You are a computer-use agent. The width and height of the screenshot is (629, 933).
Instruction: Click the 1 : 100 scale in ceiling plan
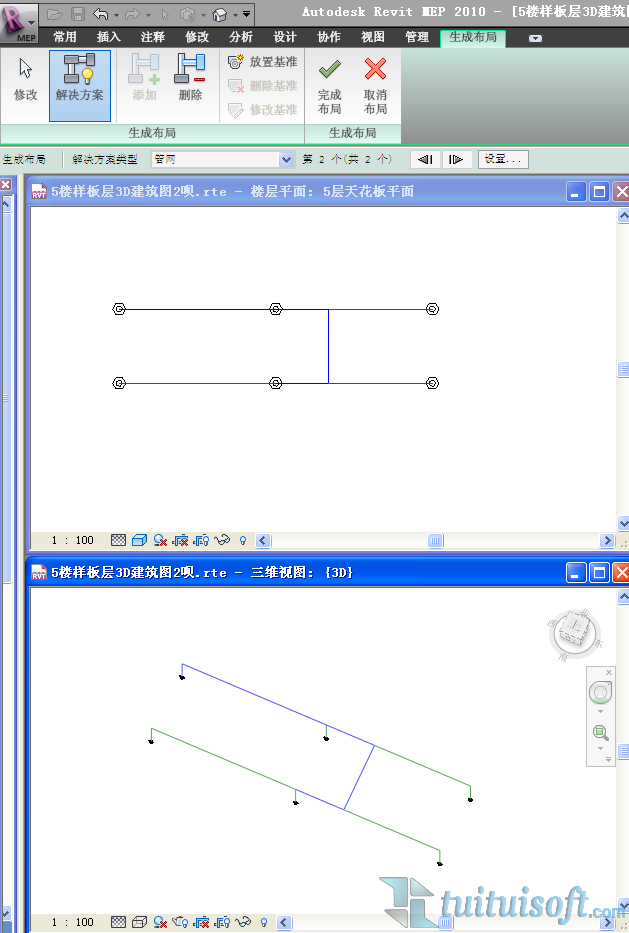72,540
